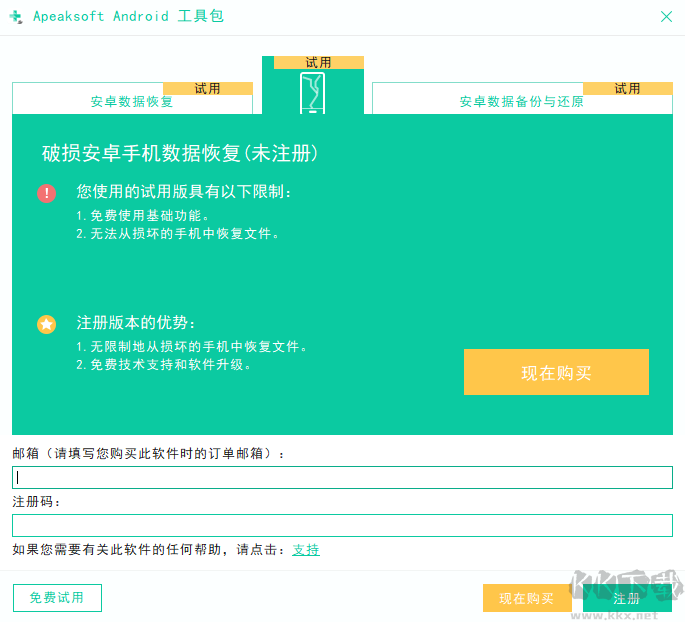Click text 注册版本的优势:
685x622 pixels.
pos(135,323)
